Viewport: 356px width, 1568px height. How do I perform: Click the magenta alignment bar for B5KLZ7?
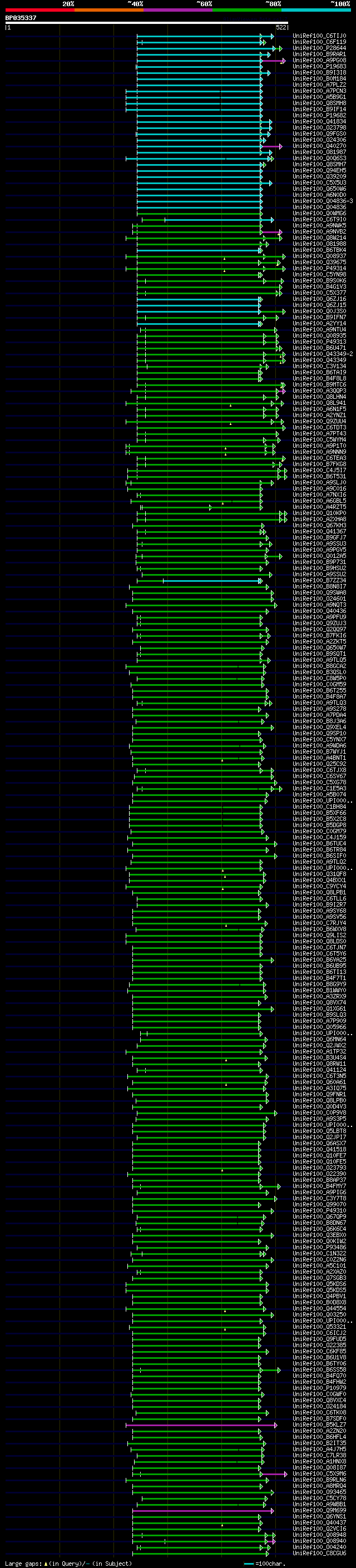click(201, 1425)
